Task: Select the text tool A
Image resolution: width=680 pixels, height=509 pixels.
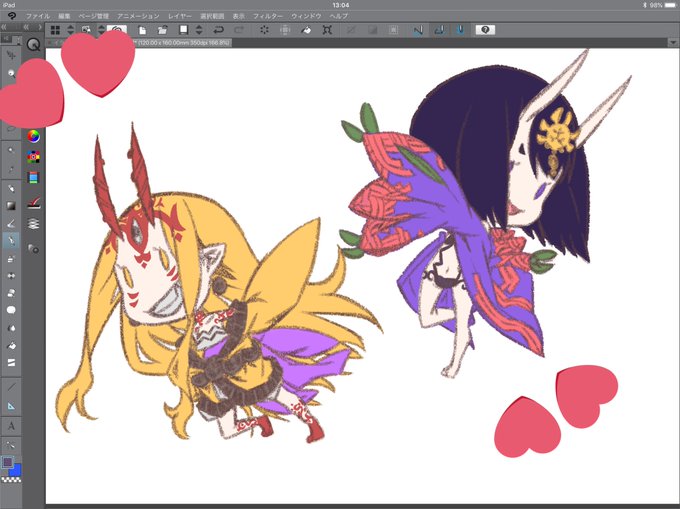Action: click(11, 426)
